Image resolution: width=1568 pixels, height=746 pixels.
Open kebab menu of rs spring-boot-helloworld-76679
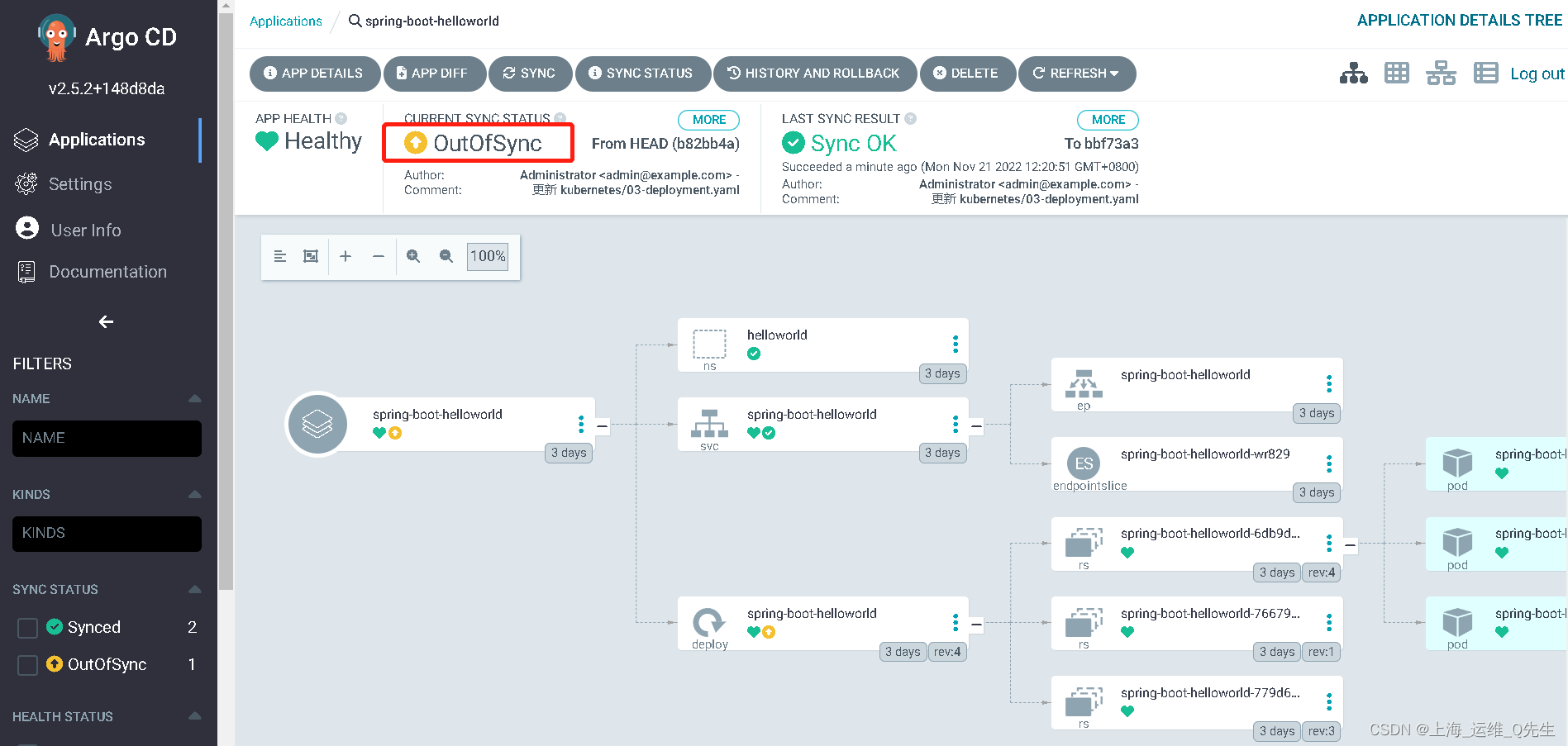click(x=1329, y=622)
